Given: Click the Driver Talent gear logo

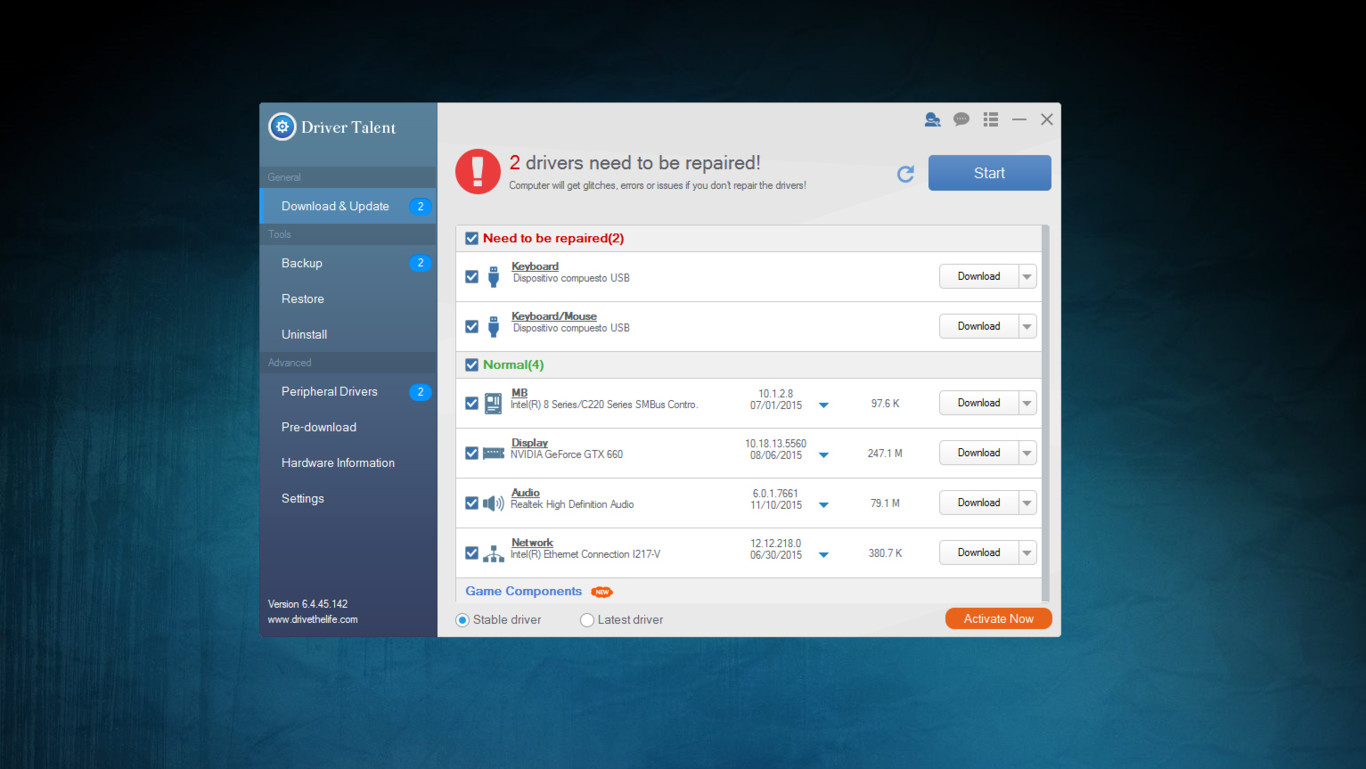Looking at the screenshot, I should [282, 127].
